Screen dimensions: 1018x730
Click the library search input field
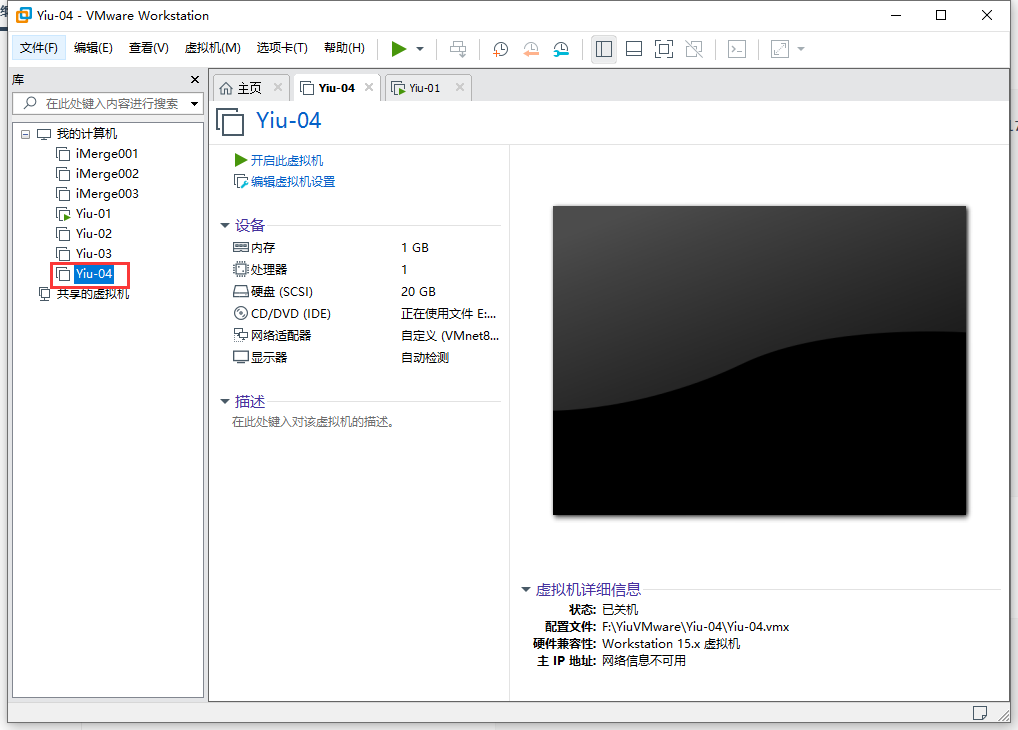(x=107, y=103)
